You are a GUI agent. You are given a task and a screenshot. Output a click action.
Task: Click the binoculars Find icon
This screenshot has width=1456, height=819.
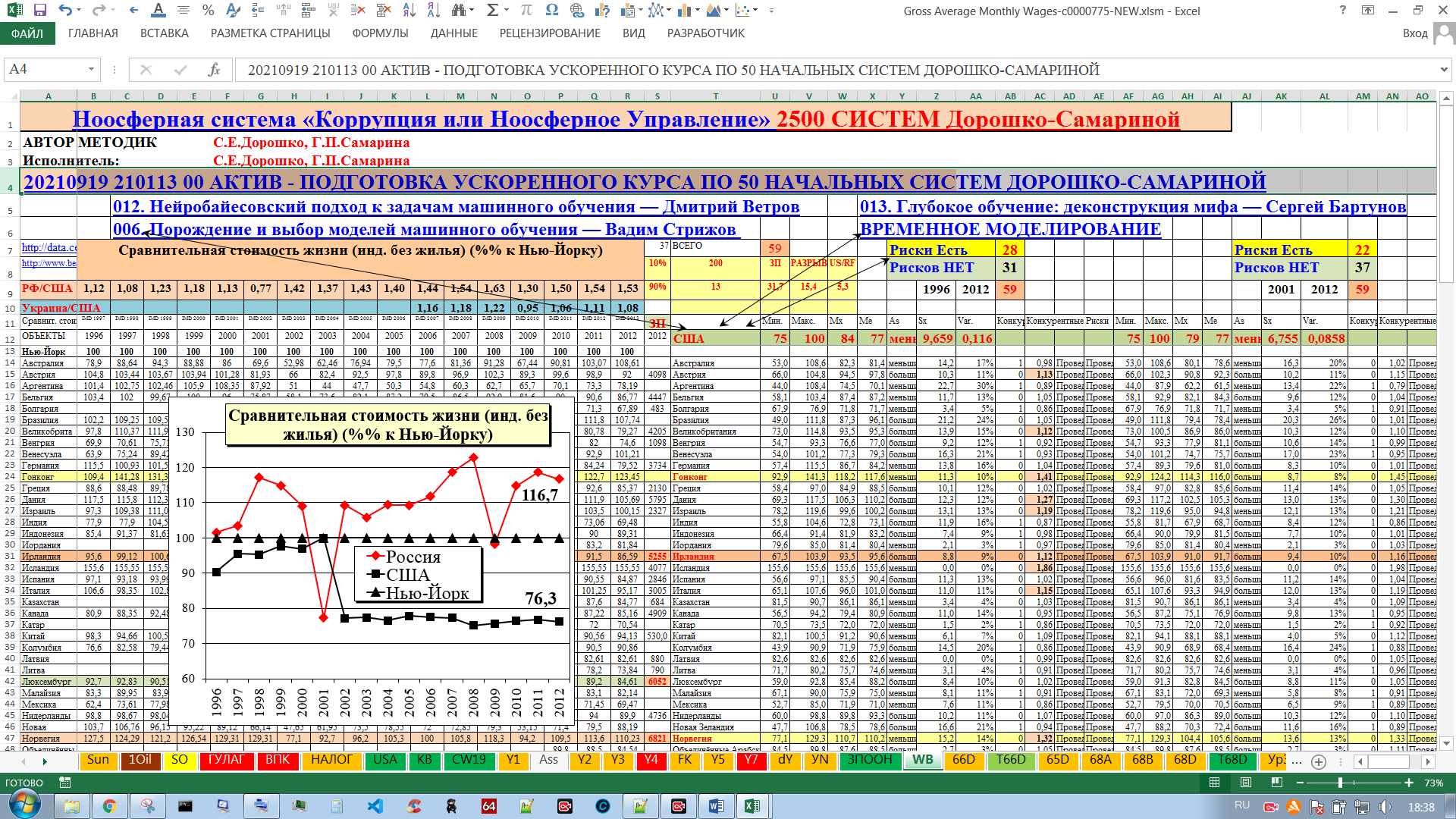click(458, 11)
